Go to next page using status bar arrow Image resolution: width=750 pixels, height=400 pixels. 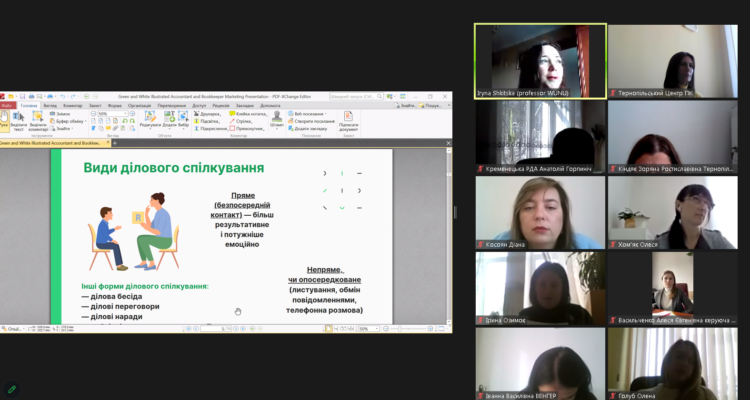(x=236, y=329)
